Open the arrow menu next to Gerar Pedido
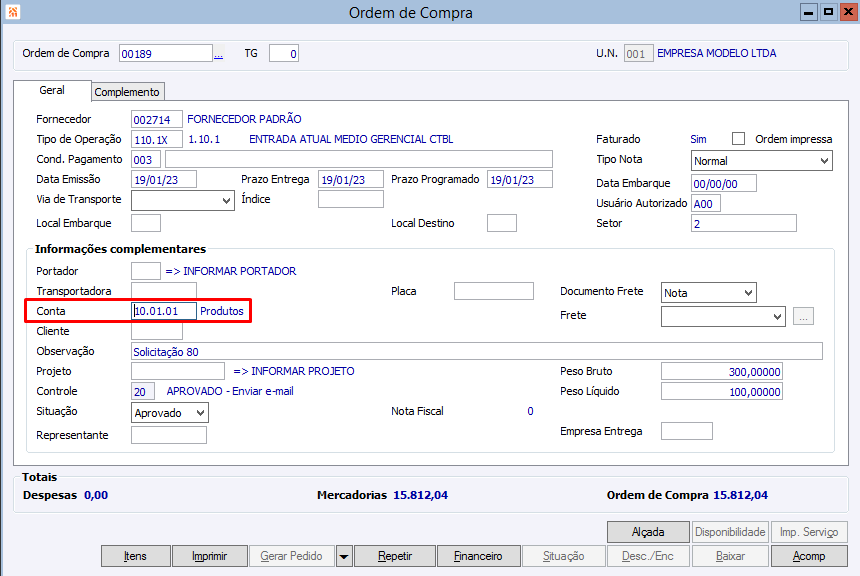Screen dimensions: 860x576 click(344, 556)
